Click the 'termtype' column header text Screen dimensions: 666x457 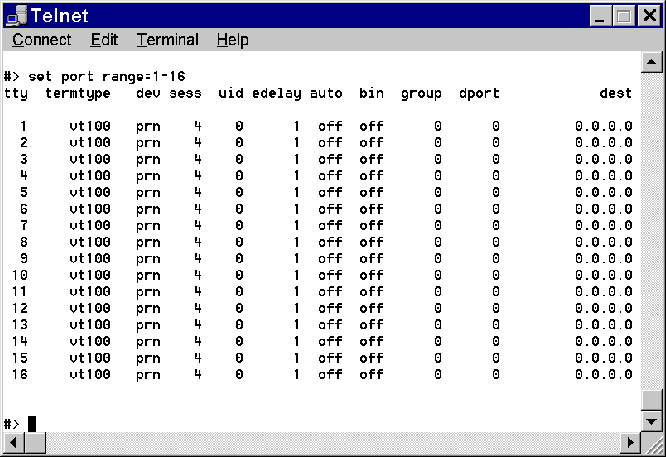pyautogui.click(x=77, y=94)
